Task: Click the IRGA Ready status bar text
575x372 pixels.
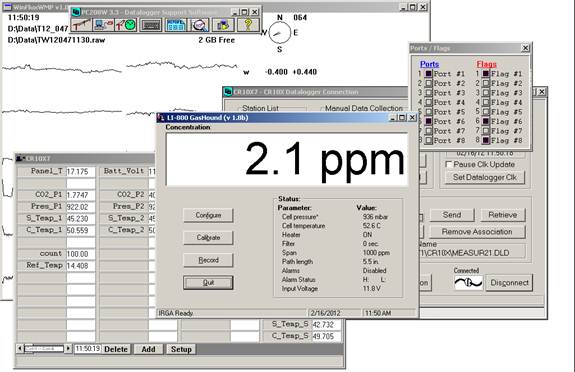Action: pyautogui.click(x=176, y=313)
